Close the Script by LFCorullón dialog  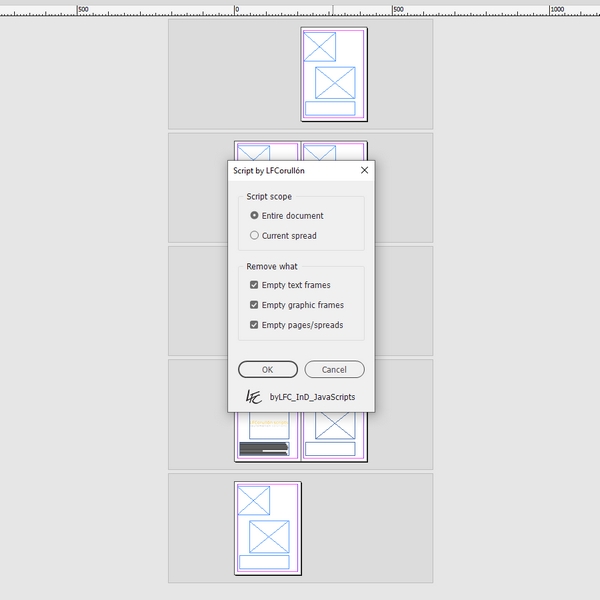click(x=364, y=170)
